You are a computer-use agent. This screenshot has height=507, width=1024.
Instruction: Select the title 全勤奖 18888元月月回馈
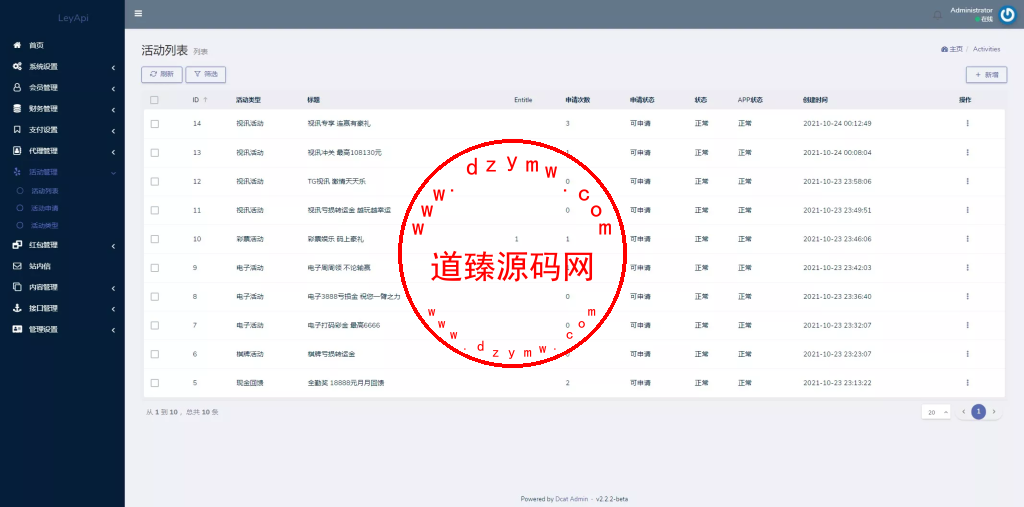tap(345, 382)
